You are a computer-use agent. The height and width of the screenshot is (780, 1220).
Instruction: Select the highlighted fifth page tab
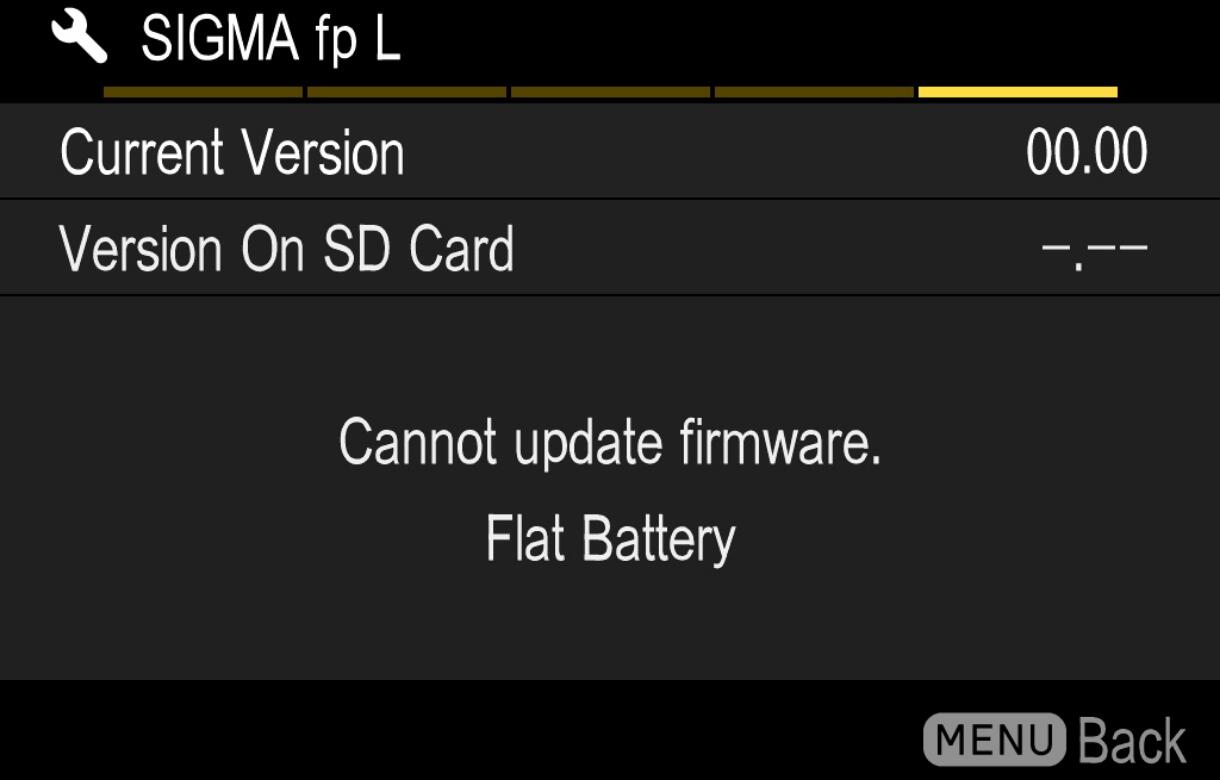tap(1018, 92)
